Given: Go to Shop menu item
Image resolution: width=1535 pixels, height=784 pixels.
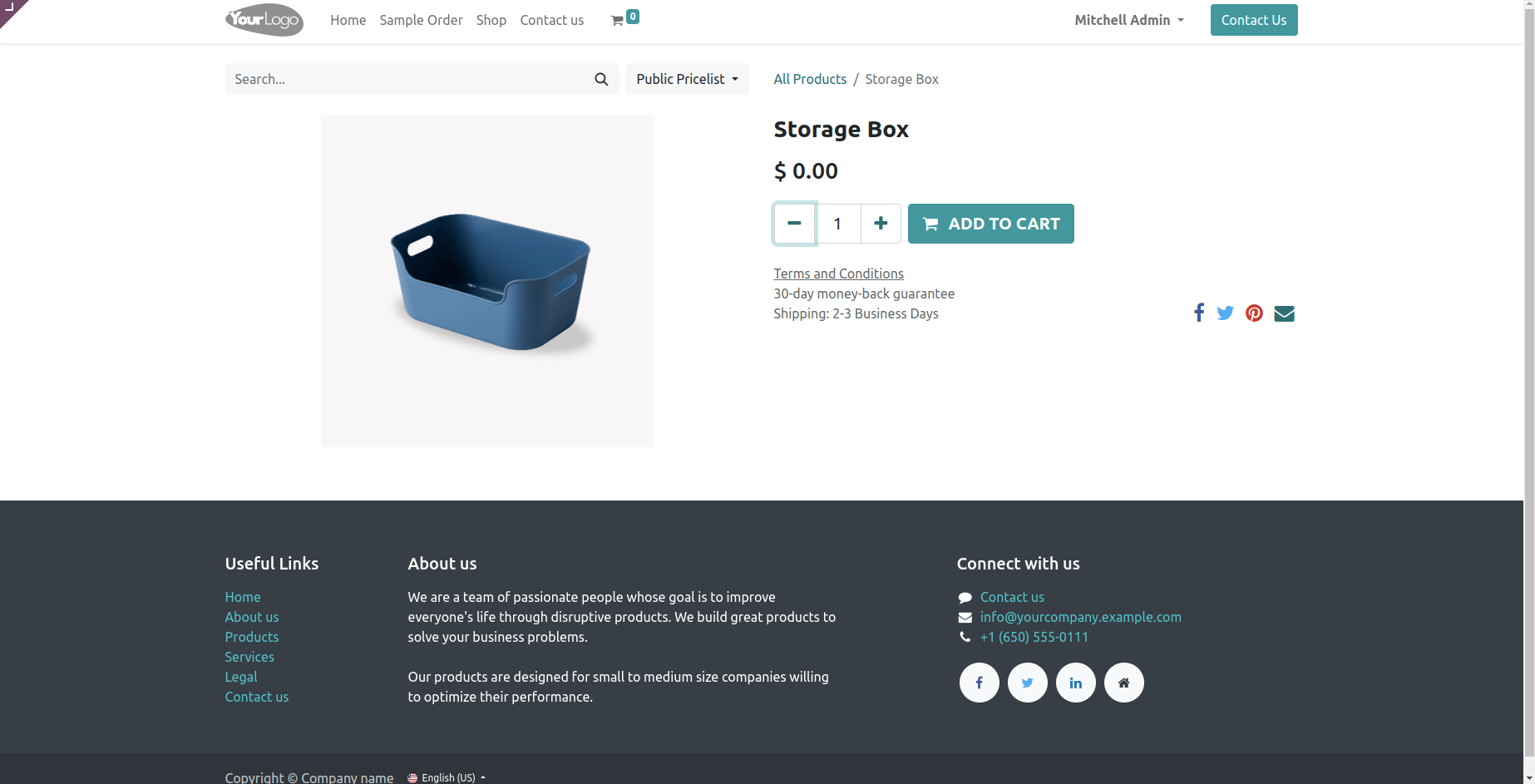Looking at the screenshot, I should coord(491,20).
